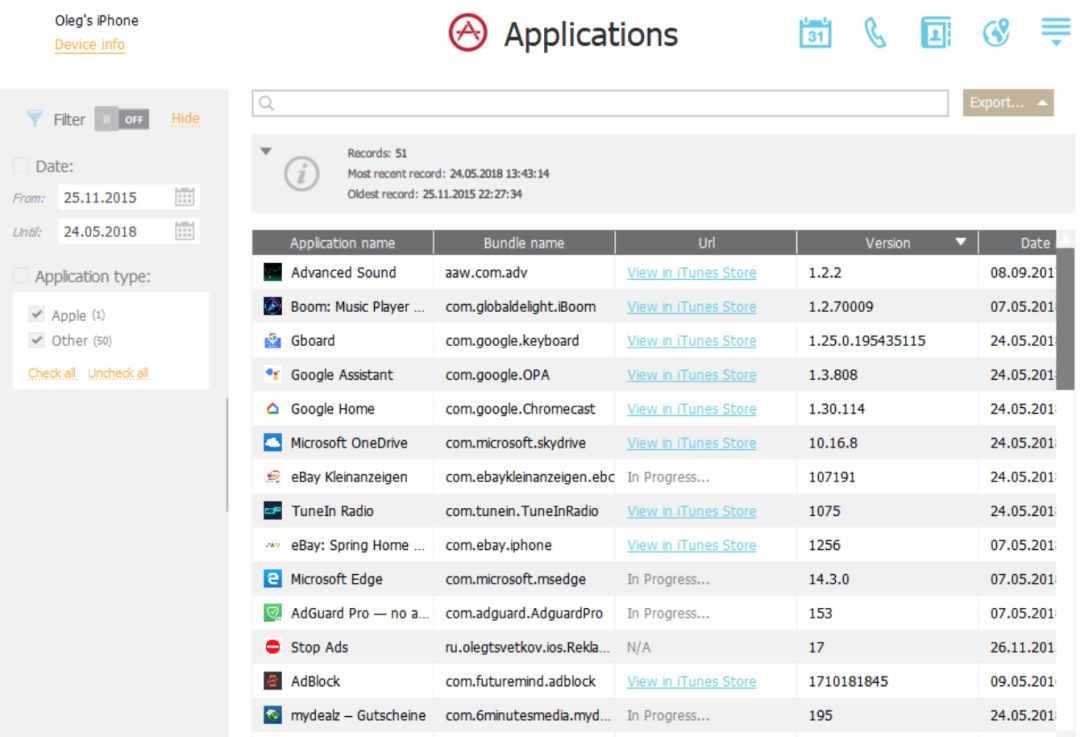Open the hamburger menu dropdown icon

pos(1056,32)
